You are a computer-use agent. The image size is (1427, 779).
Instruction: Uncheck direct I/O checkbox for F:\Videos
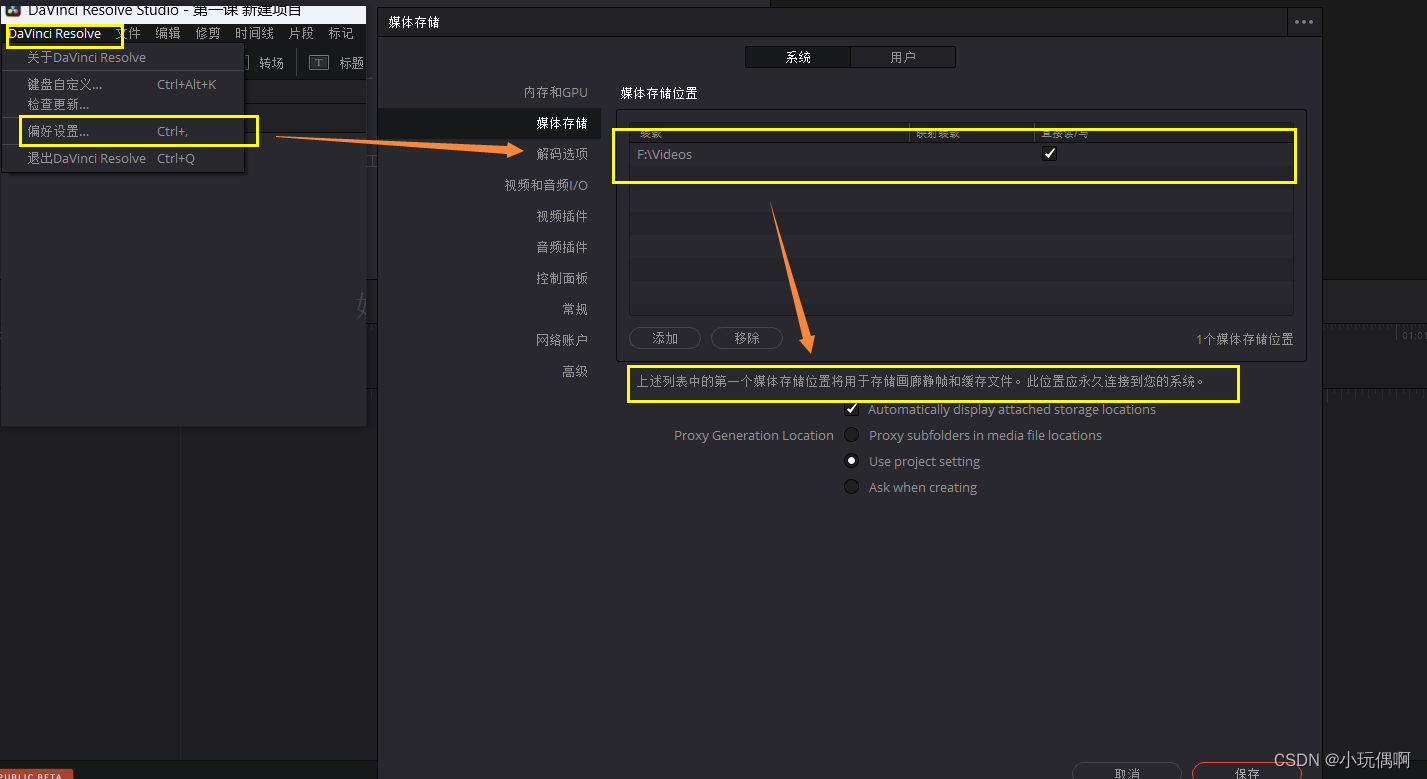(1049, 154)
